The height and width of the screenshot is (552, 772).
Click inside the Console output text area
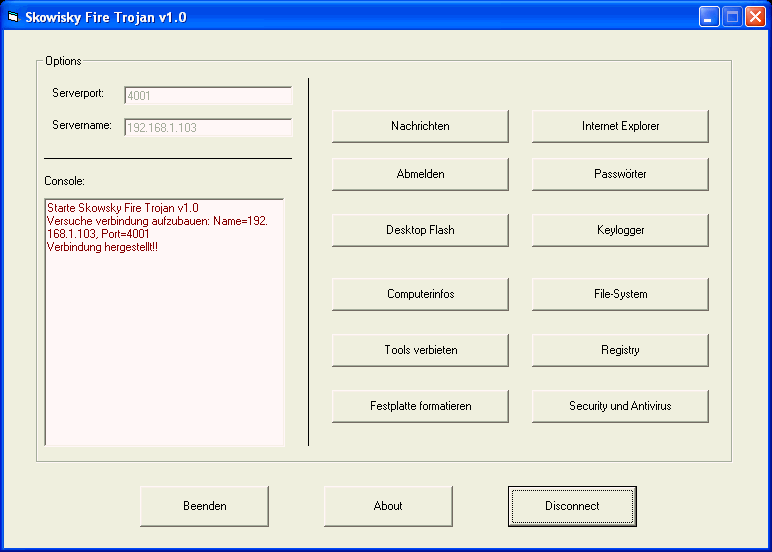coord(165,340)
